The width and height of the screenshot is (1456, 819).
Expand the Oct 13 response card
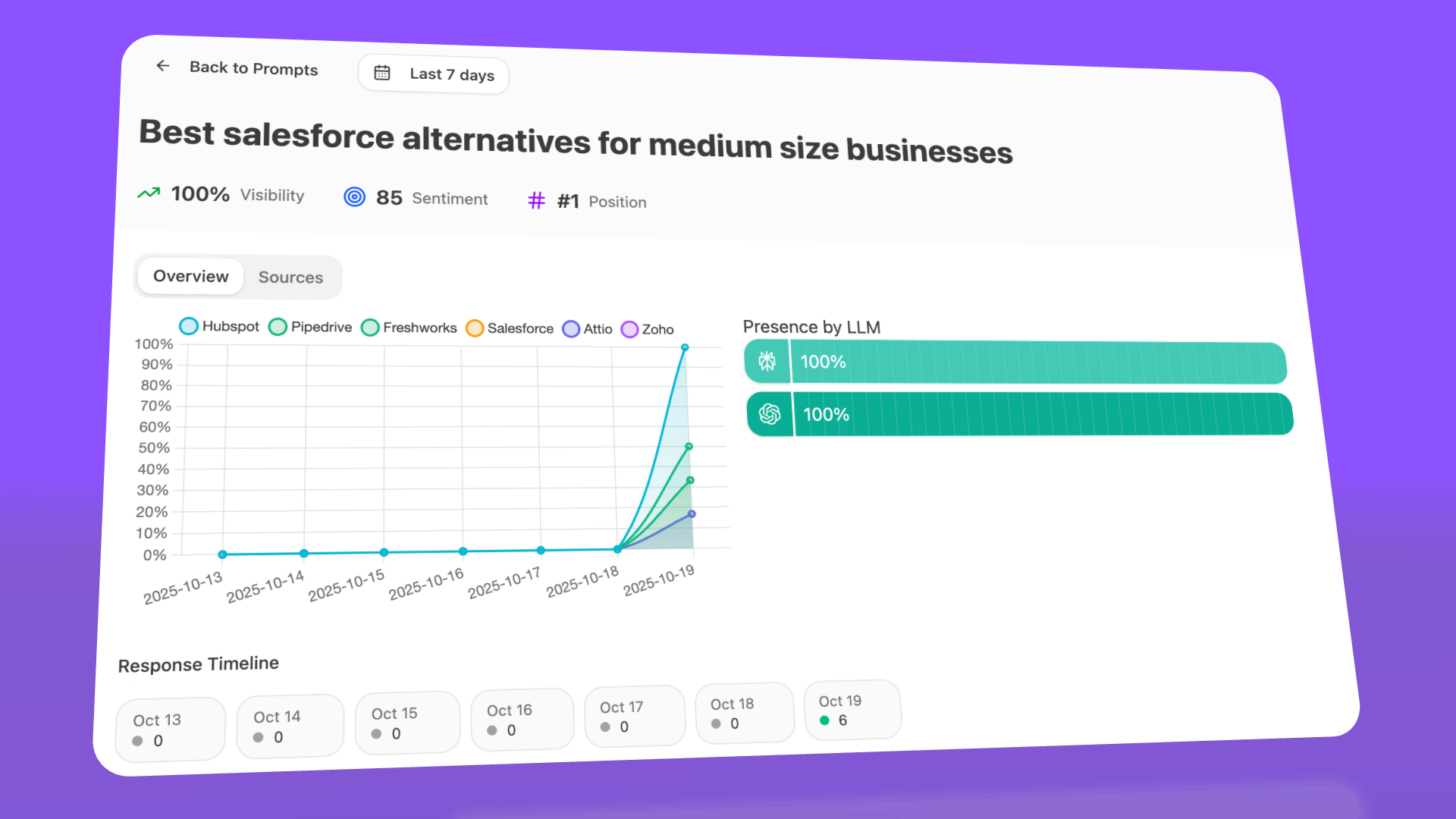point(170,728)
